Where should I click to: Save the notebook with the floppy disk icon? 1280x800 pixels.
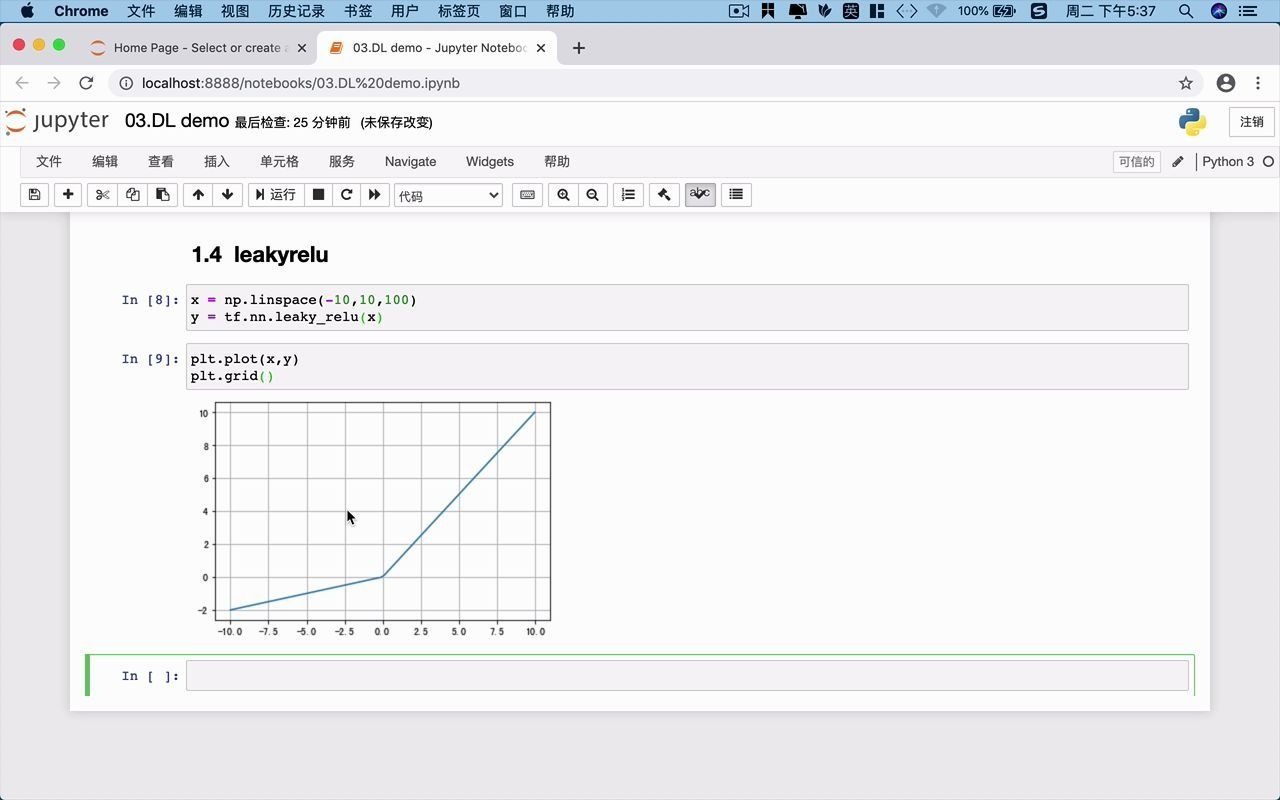34,195
